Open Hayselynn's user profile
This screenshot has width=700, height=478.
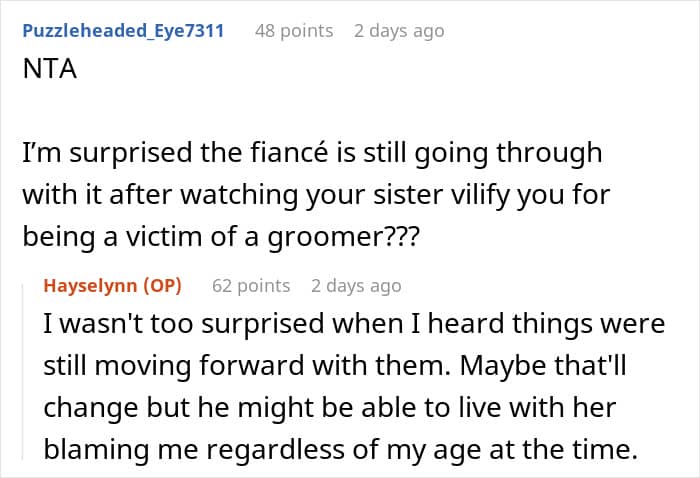(x=90, y=286)
